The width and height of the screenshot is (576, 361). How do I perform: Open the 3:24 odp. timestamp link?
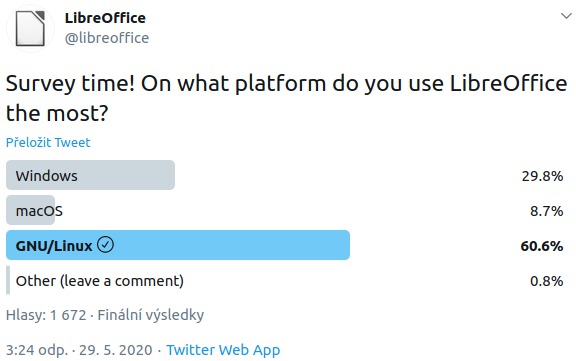click(x=37, y=350)
